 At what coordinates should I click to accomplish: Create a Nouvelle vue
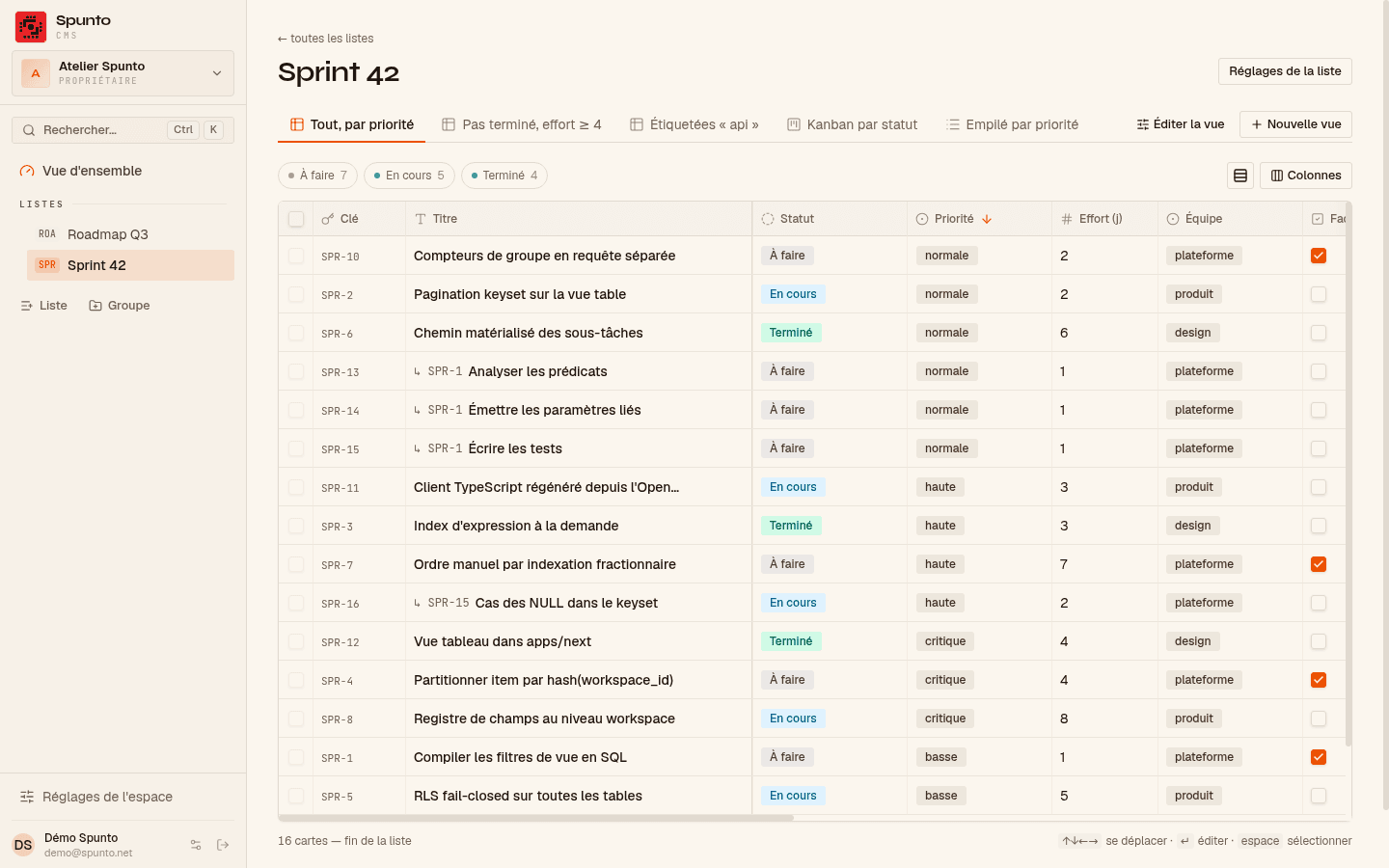point(1295,124)
